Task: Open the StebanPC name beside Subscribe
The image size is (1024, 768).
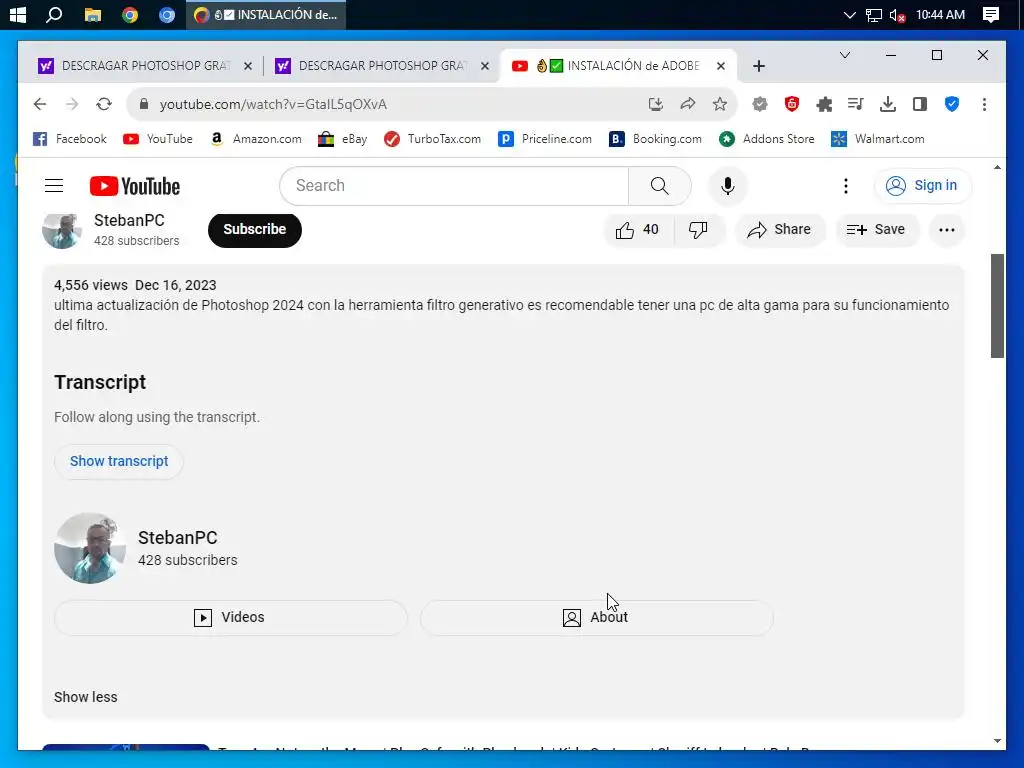Action: coord(129,221)
